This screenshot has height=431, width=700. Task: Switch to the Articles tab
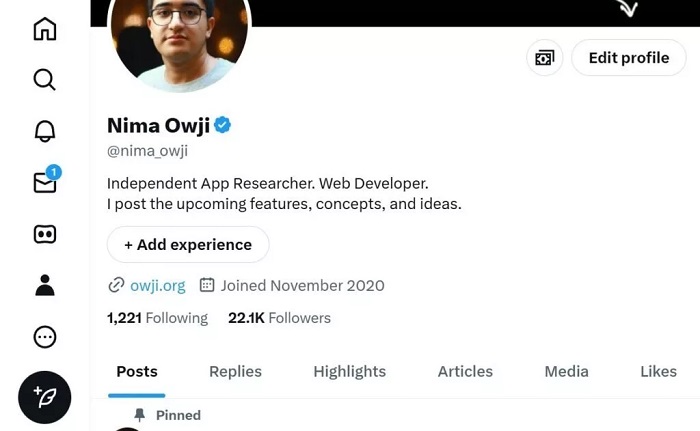pyautogui.click(x=465, y=372)
